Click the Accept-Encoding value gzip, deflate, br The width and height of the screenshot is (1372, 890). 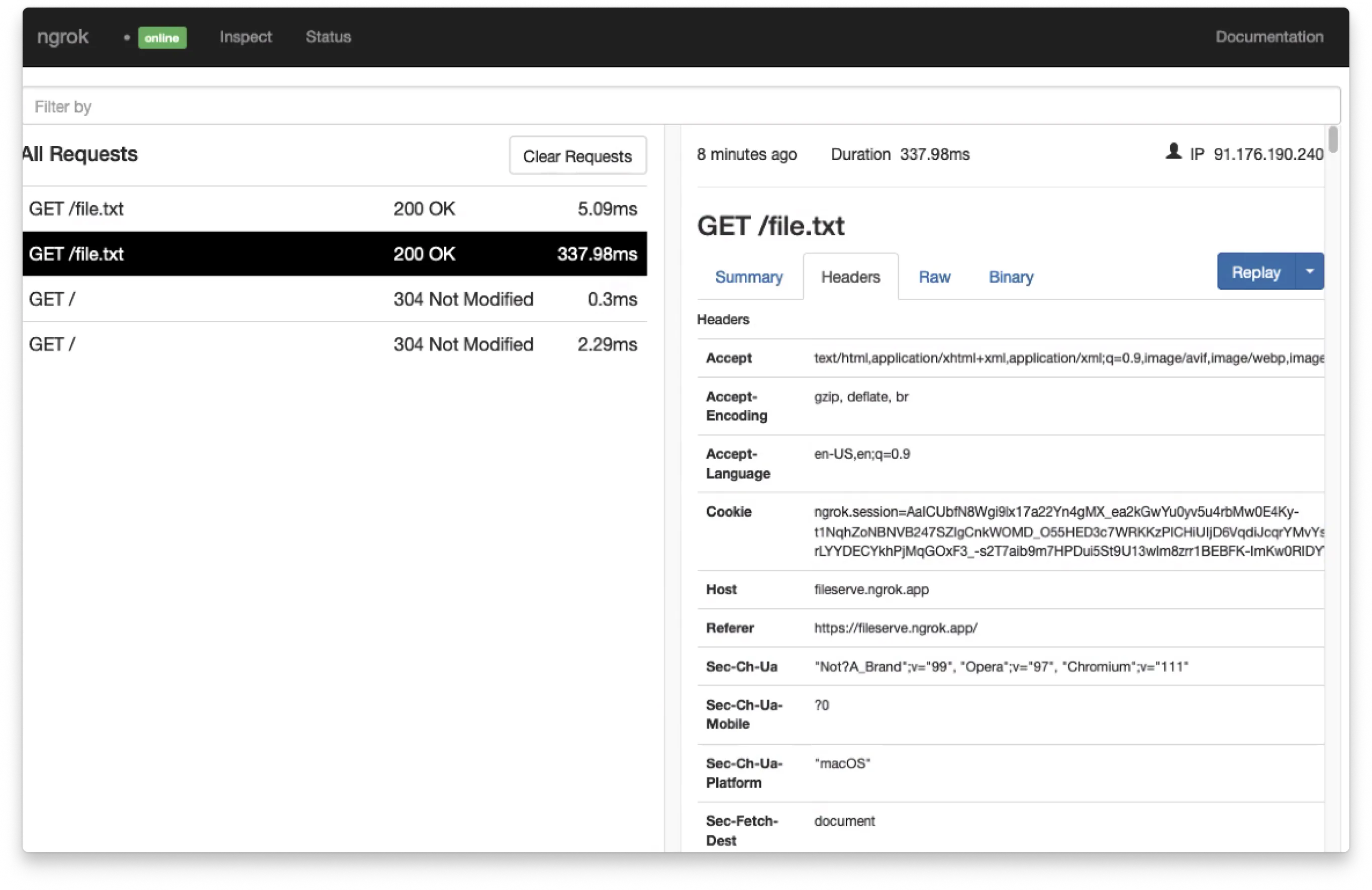[861, 397]
